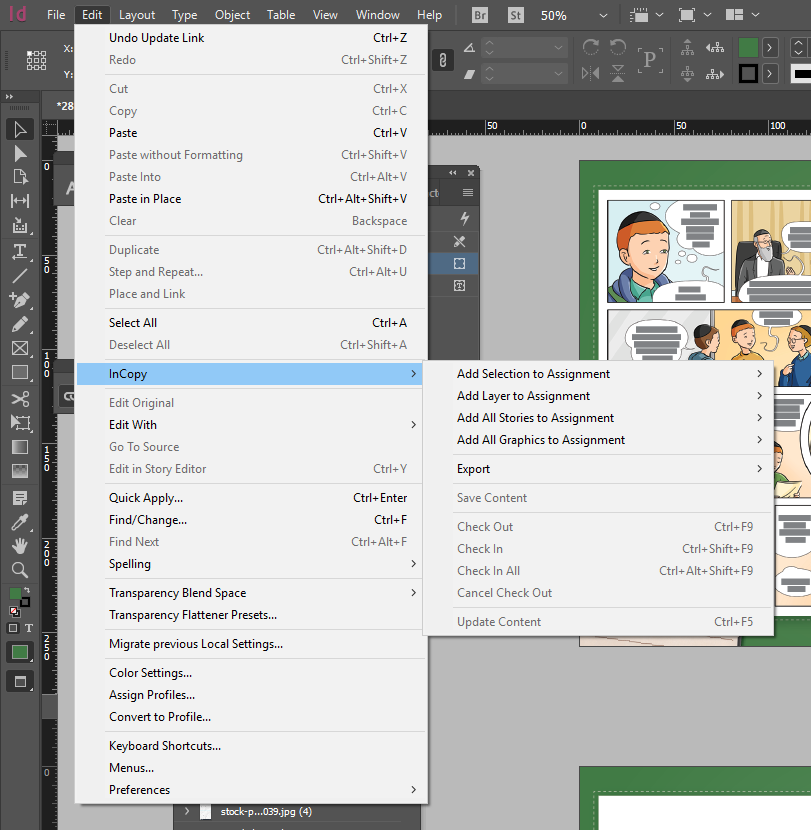This screenshot has width=811, height=830.
Task: Choose the Scissors tool
Action: (20, 398)
